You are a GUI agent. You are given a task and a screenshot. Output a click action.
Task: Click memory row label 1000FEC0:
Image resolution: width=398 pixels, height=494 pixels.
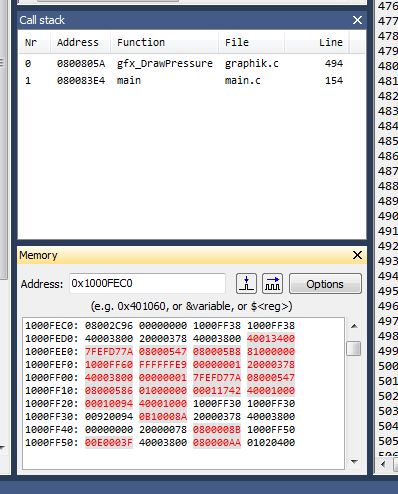pos(52,325)
